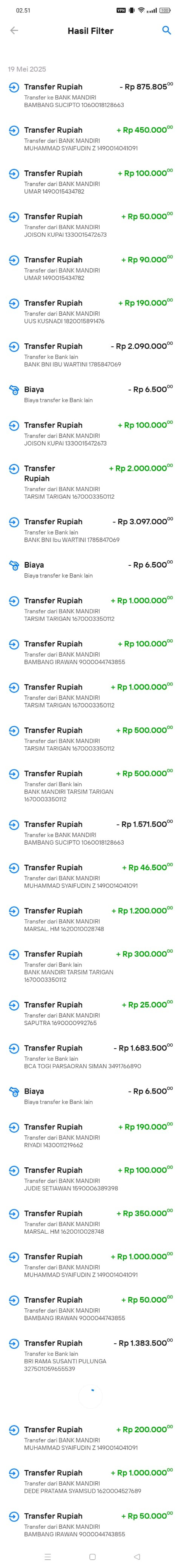
Task: Open Rp 2.000.000 transfer from TARSIM TARIGAN
Action: [x=90, y=481]
